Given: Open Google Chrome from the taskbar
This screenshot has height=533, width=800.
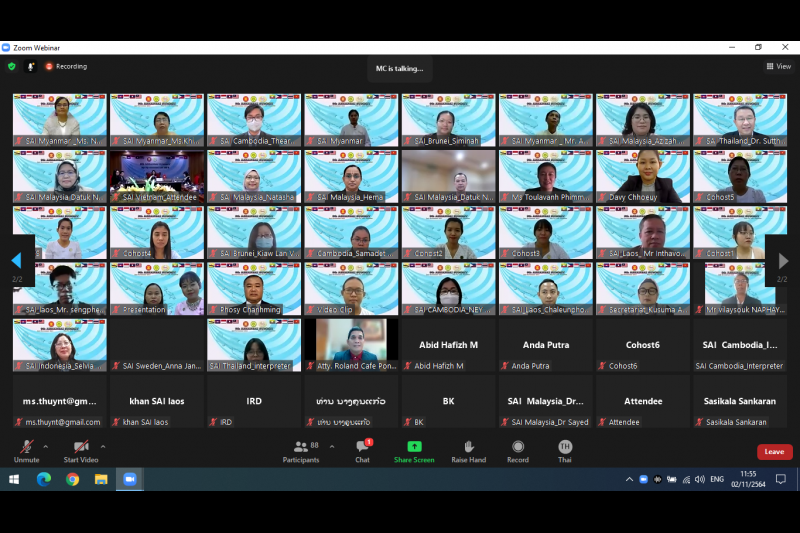Looking at the screenshot, I should (x=72, y=479).
